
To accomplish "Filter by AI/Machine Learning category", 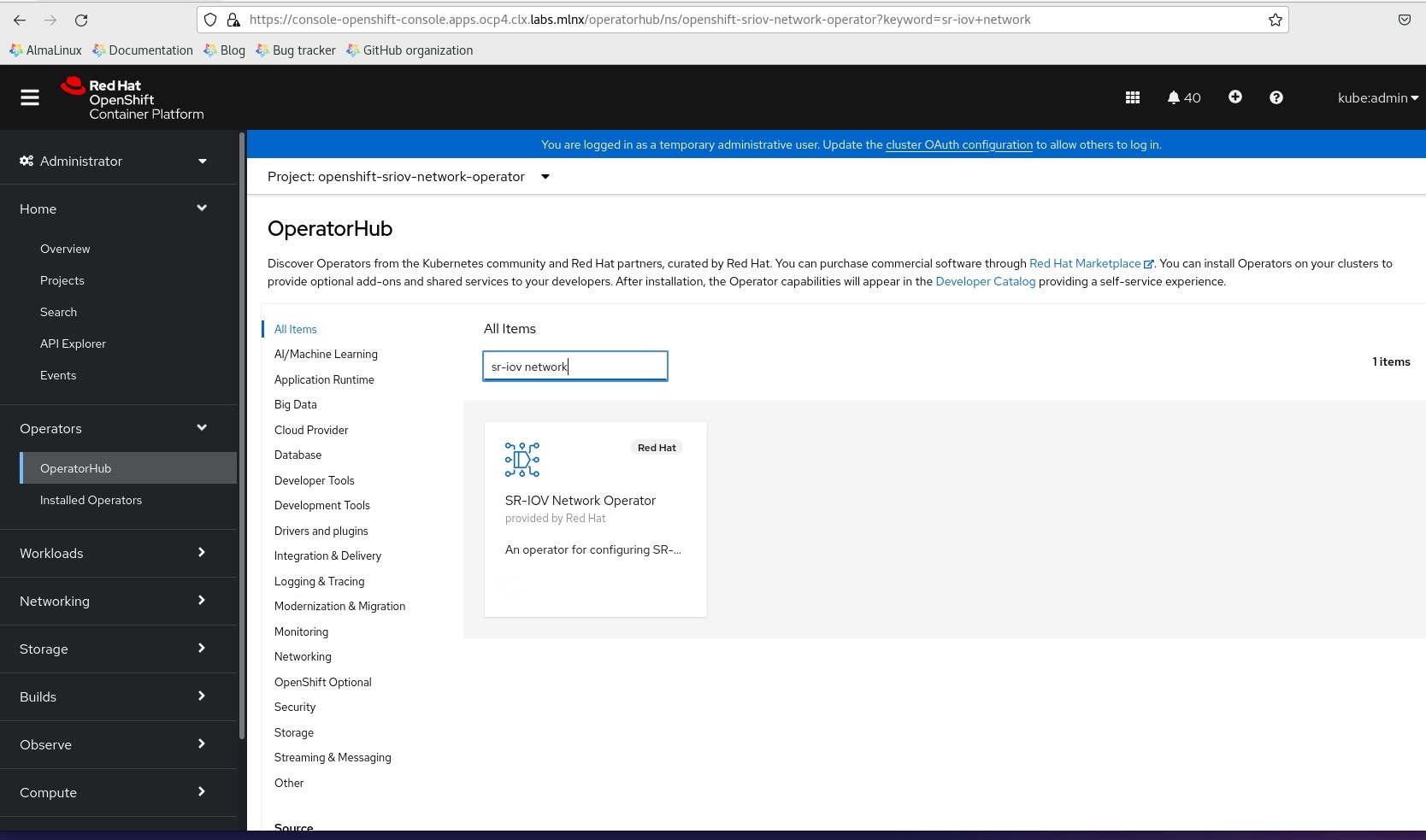I will [x=326, y=354].
